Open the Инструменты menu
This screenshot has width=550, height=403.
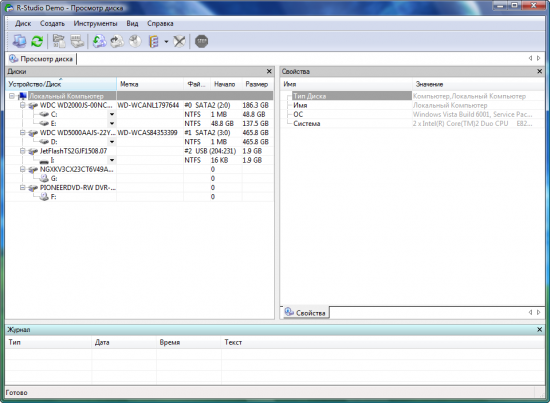tap(95, 23)
